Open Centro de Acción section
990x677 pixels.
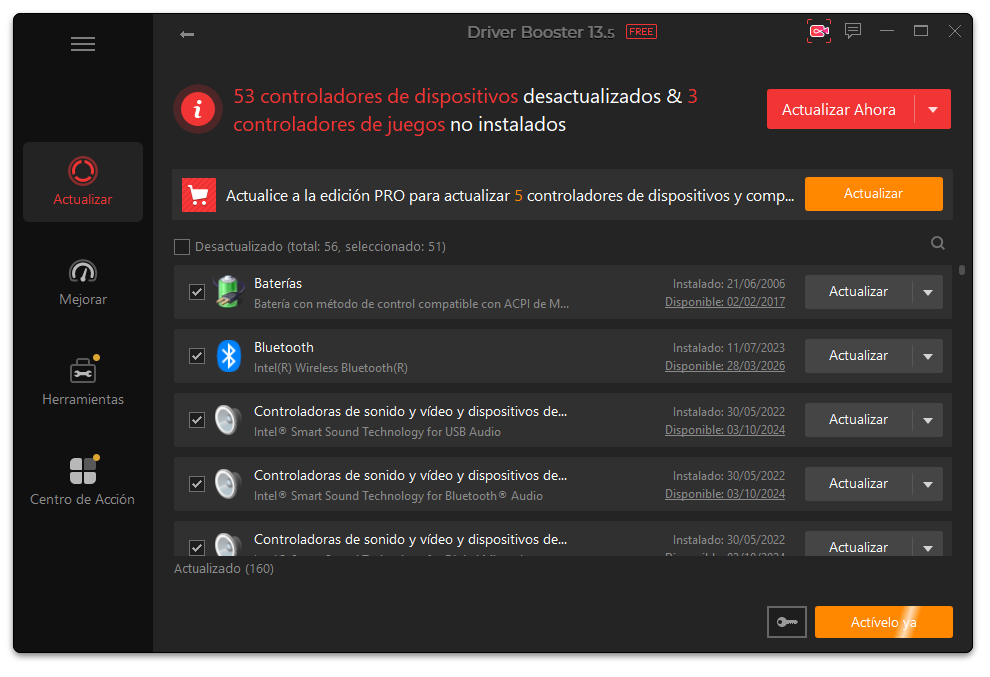(83, 481)
